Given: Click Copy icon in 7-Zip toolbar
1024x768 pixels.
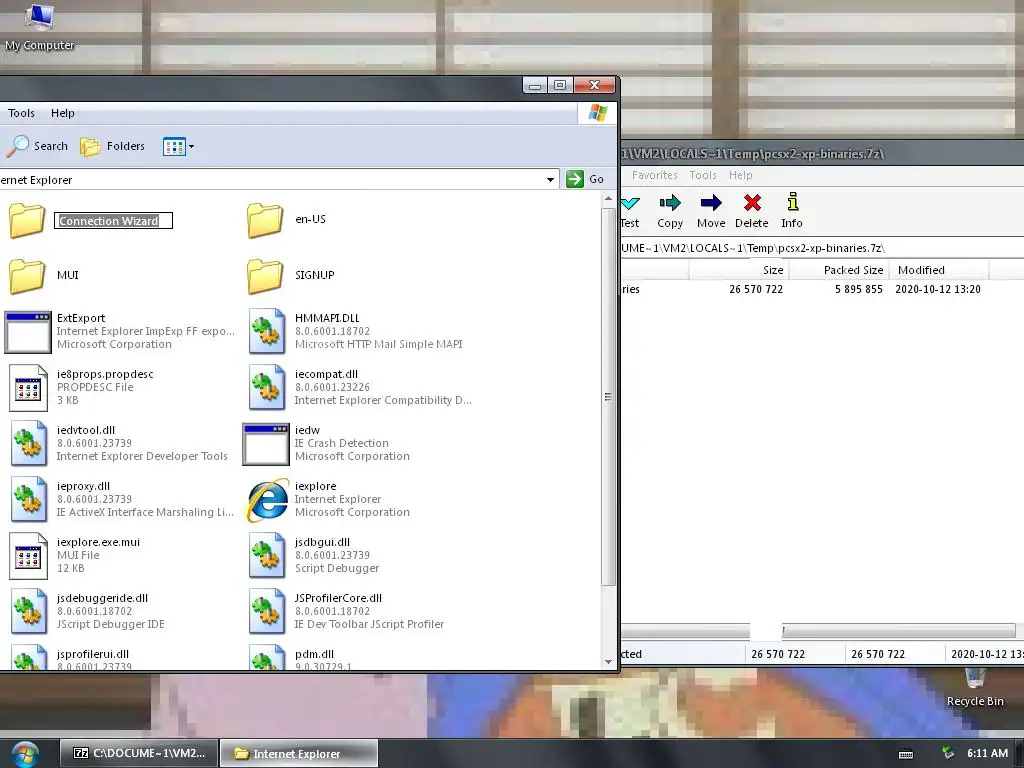Looking at the screenshot, I should (670, 203).
